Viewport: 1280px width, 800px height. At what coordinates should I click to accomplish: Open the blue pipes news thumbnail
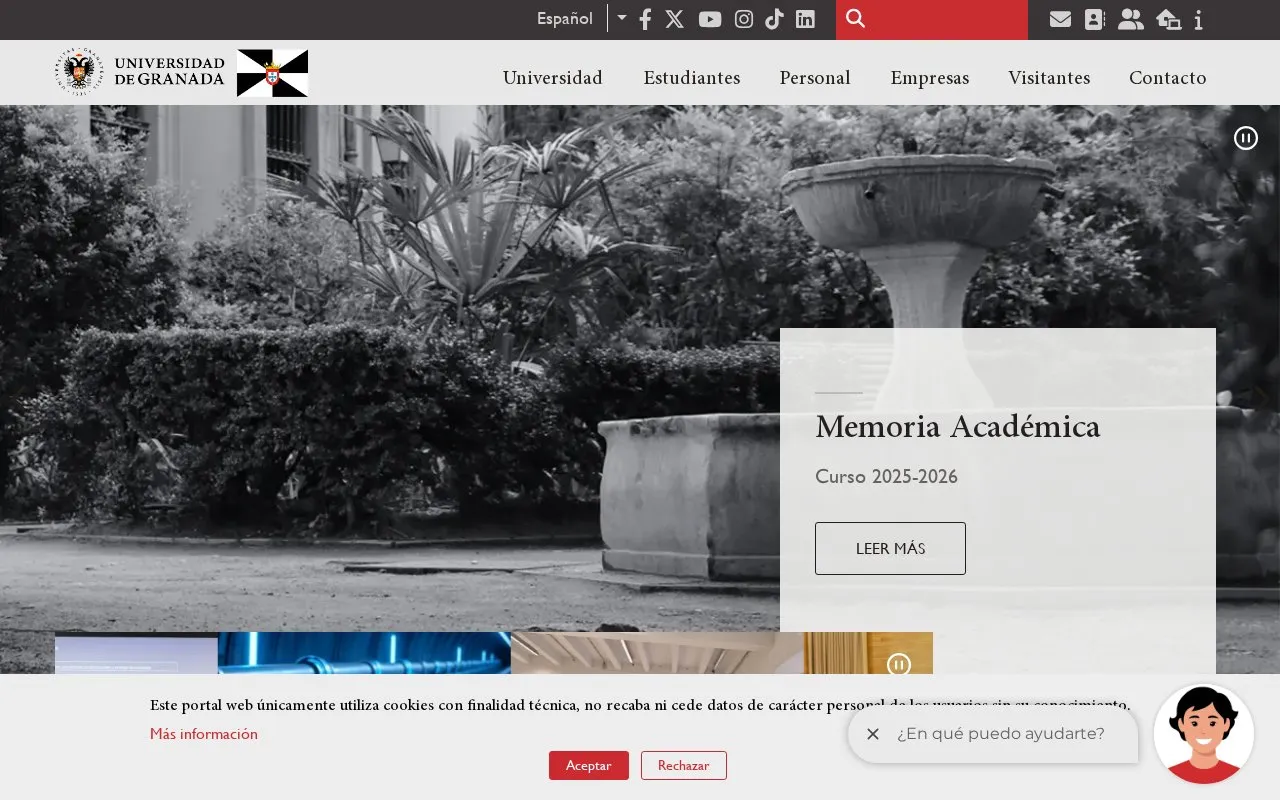coord(364,653)
